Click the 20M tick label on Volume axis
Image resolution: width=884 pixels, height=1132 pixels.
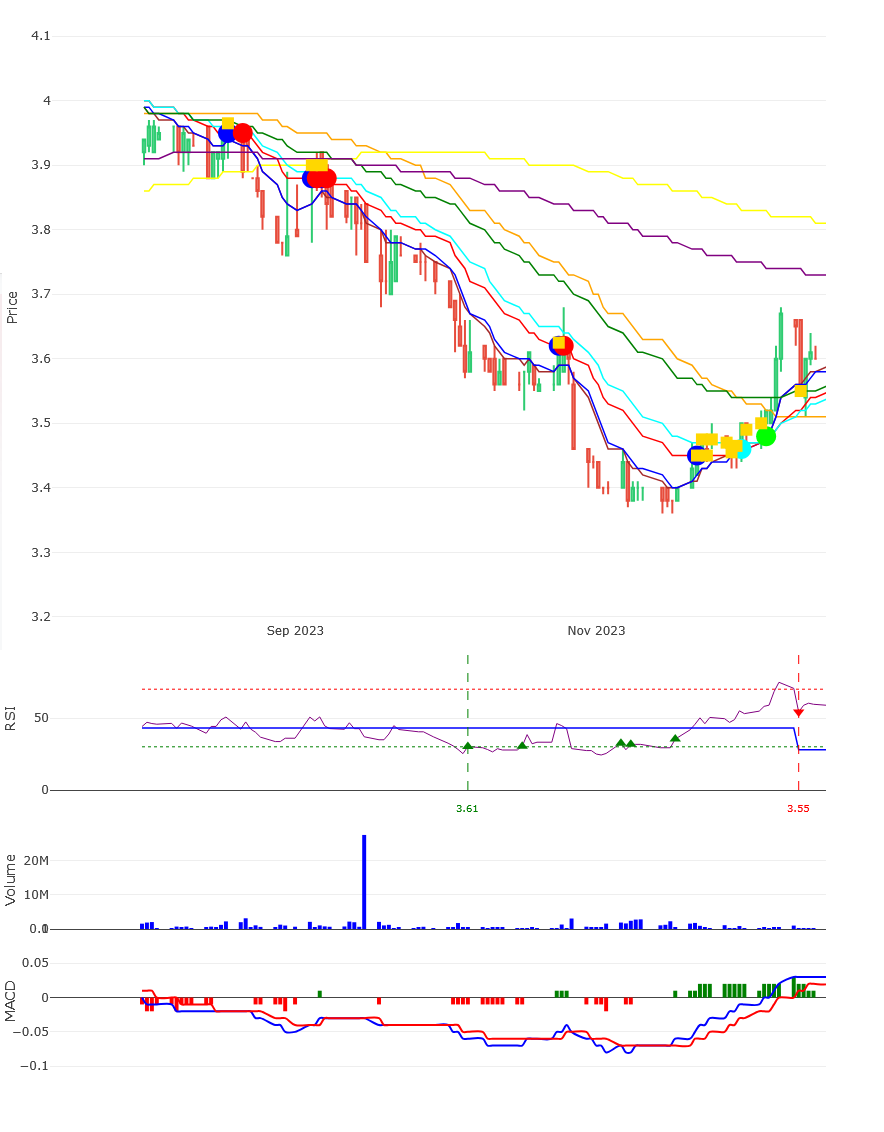pos(36,861)
